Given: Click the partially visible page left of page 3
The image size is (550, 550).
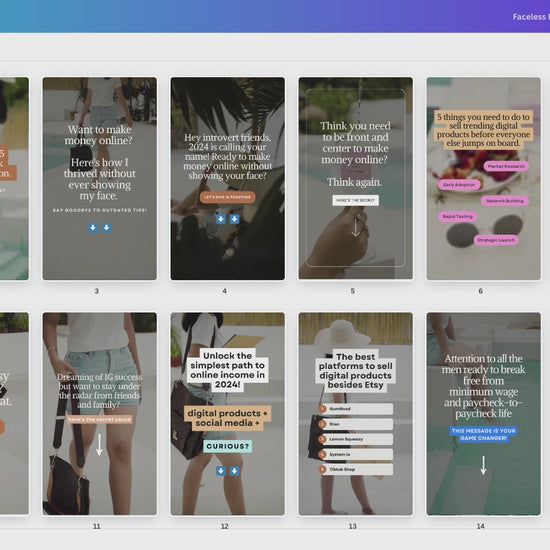Looking at the screenshot, I should (14, 179).
